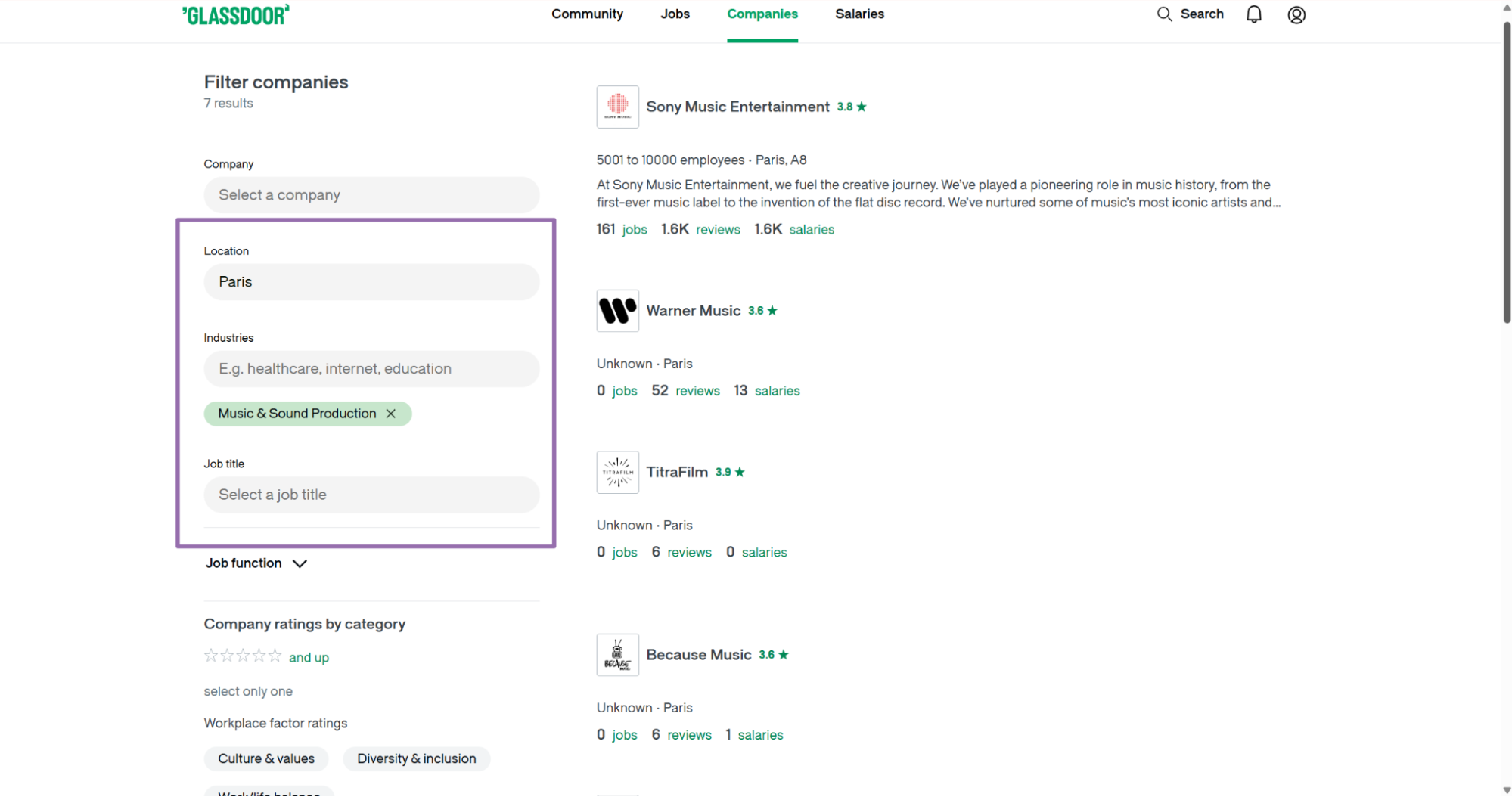Viewport: 1512px width, 797px height.
Task: Click Warner Music's 3.6 star rating
Action: click(x=762, y=311)
